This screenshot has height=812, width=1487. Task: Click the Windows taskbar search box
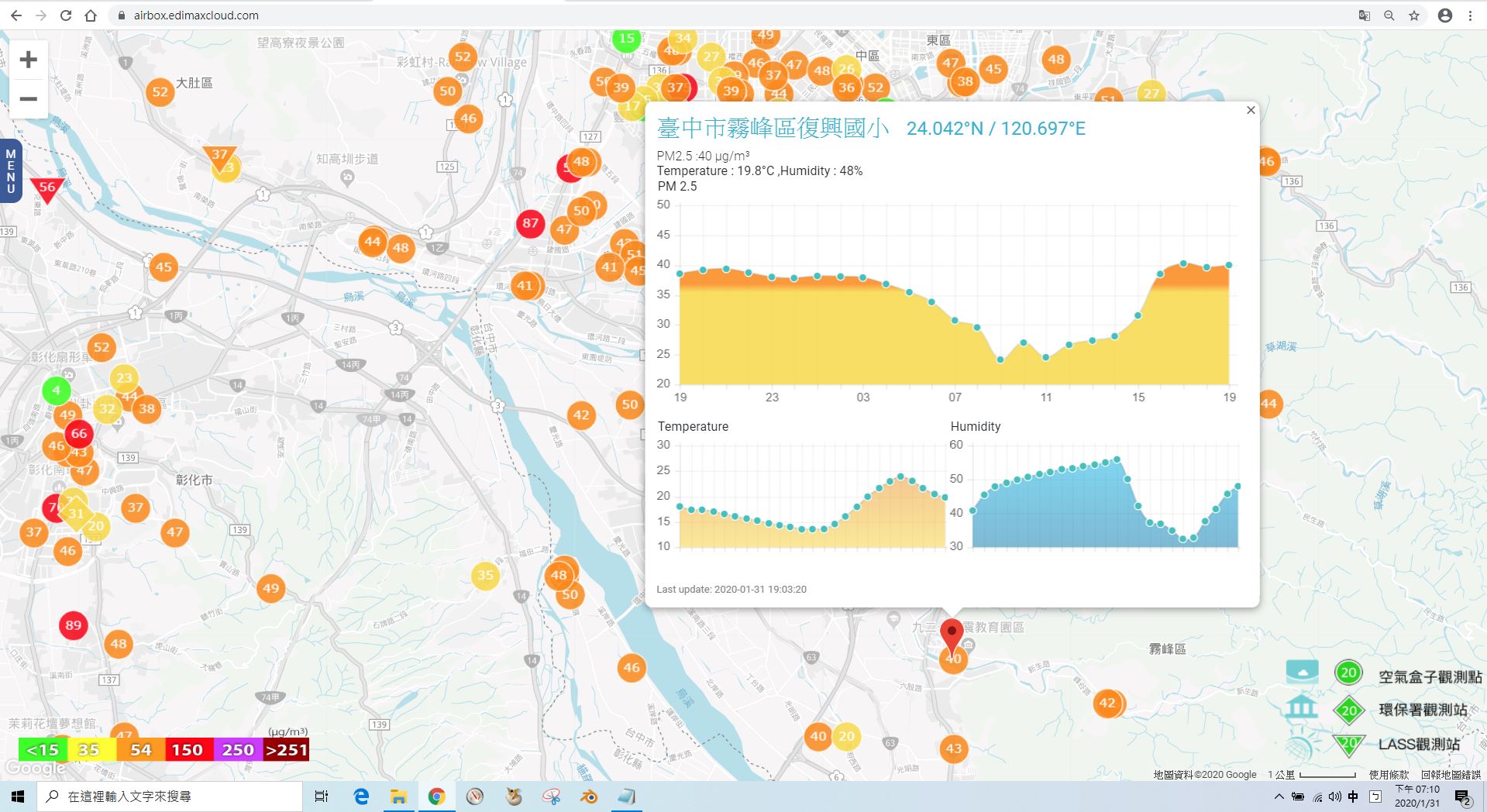pos(170,797)
